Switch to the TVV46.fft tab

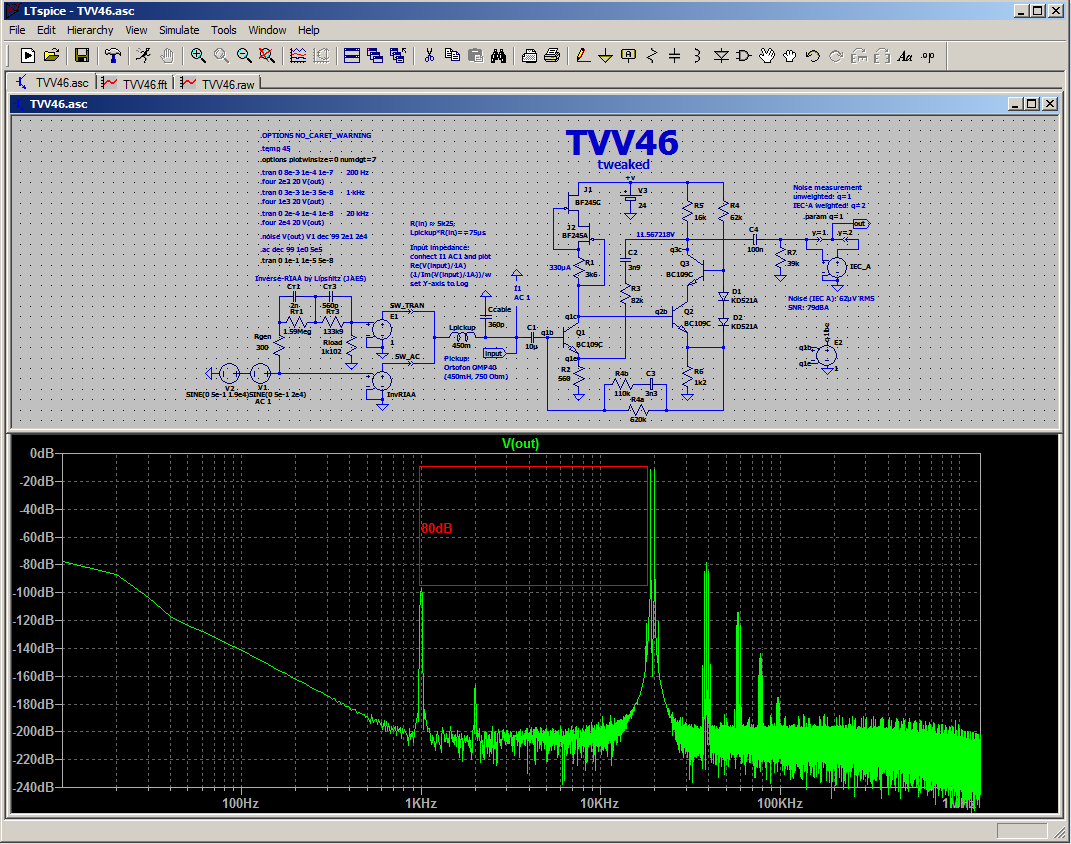tap(136, 84)
